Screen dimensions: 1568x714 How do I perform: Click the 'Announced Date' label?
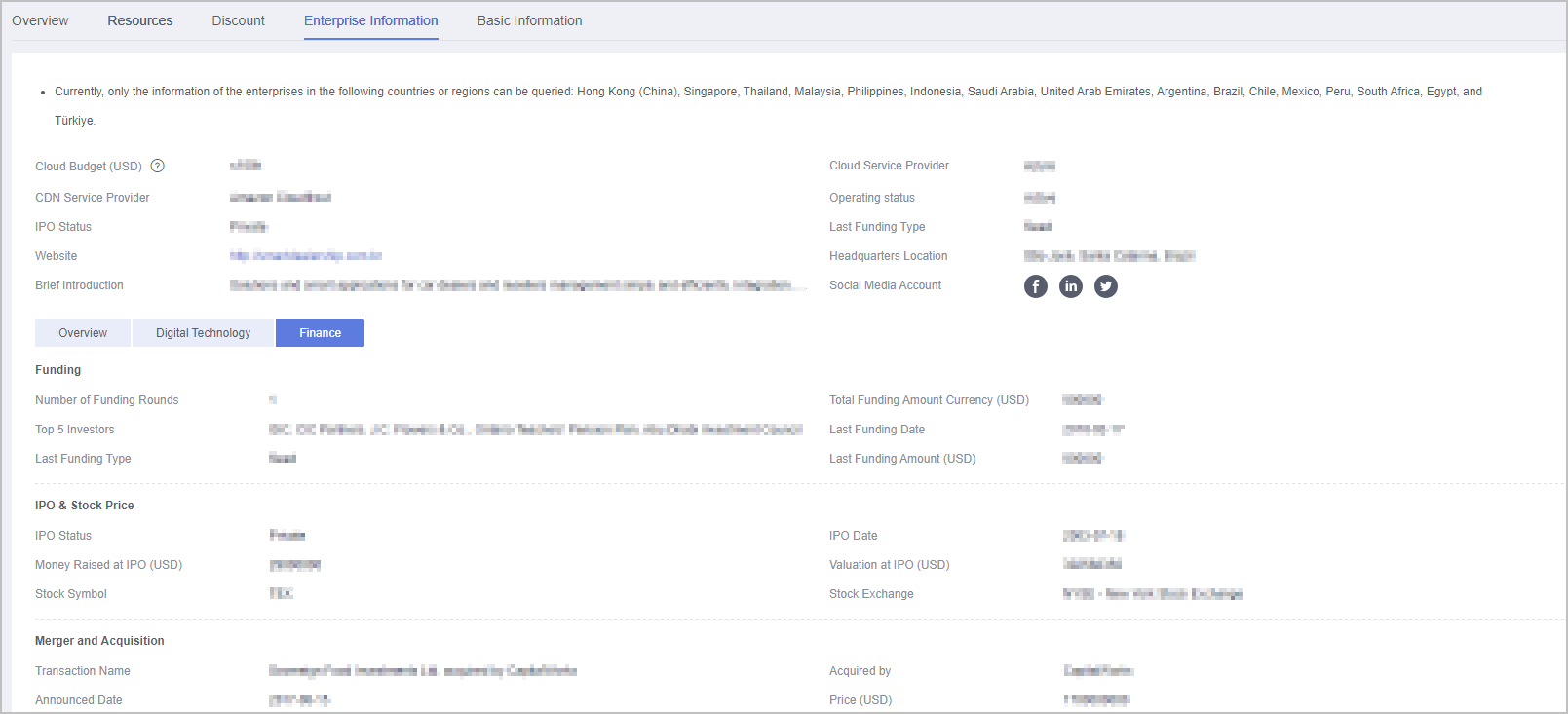point(79,700)
